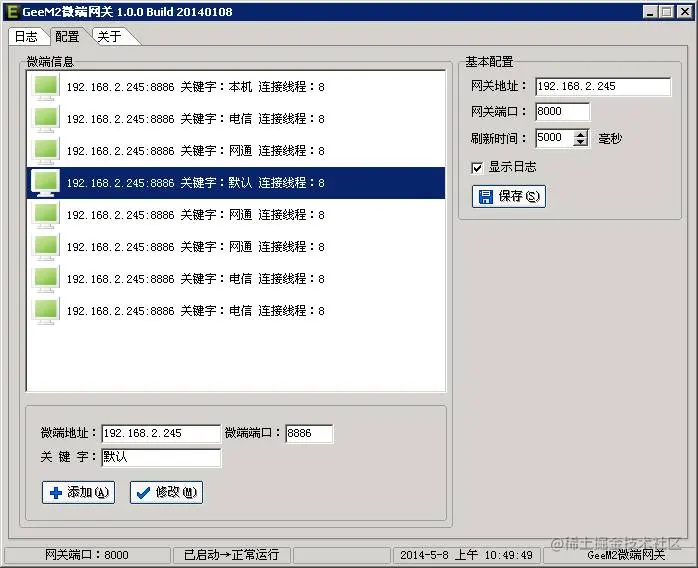
Task: Close the GeeM2微端网关 window
Action: tap(685, 12)
